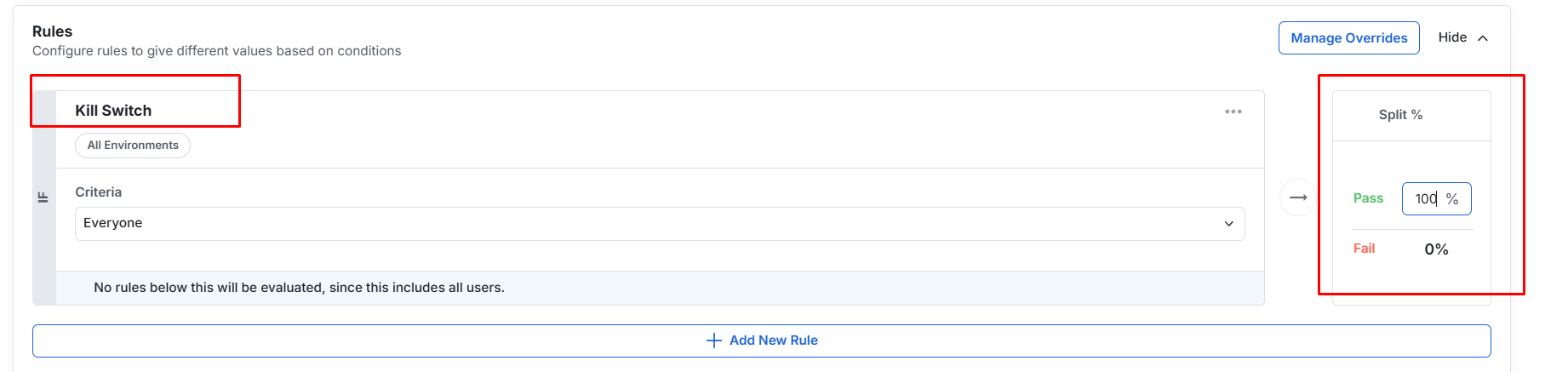Click the Split % column header
Viewport: 1568px width, 372px height.
pyautogui.click(x=1400, y=115)
